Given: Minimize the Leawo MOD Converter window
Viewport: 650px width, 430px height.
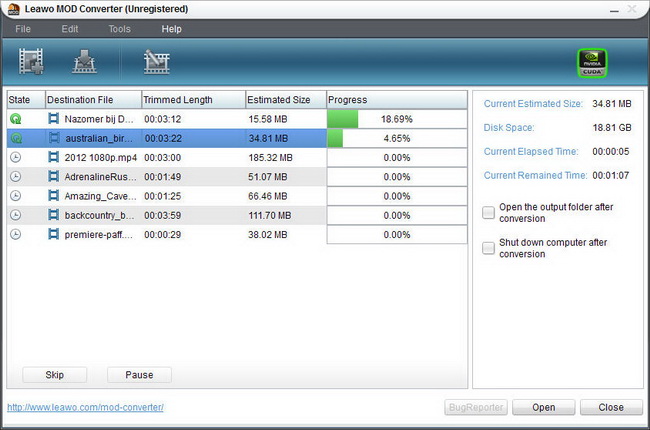Looking at the screenshot, I should tap(614, 10).
